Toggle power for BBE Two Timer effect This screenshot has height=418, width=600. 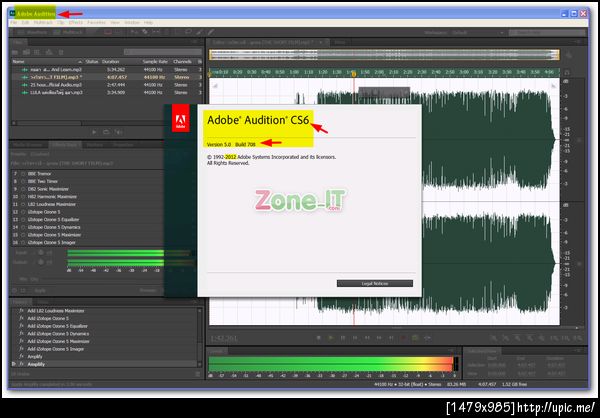[x=23, y=181]
